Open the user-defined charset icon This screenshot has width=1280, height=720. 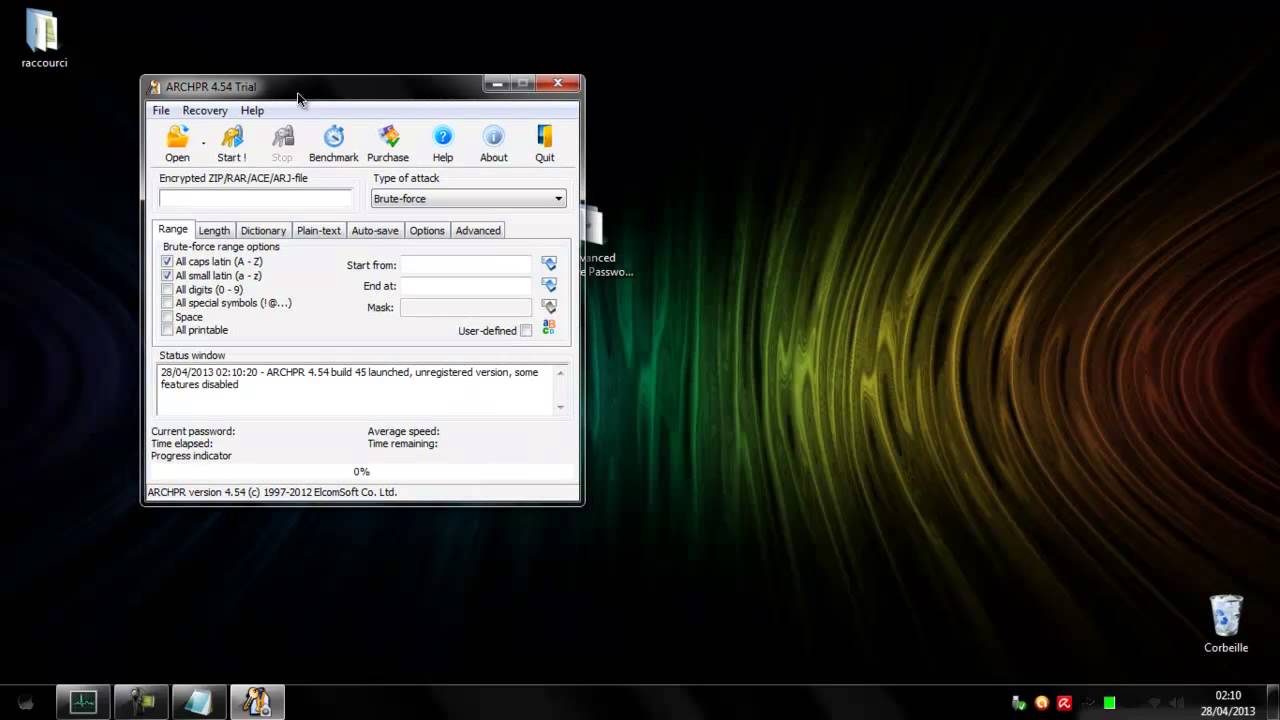pos(549,328)
